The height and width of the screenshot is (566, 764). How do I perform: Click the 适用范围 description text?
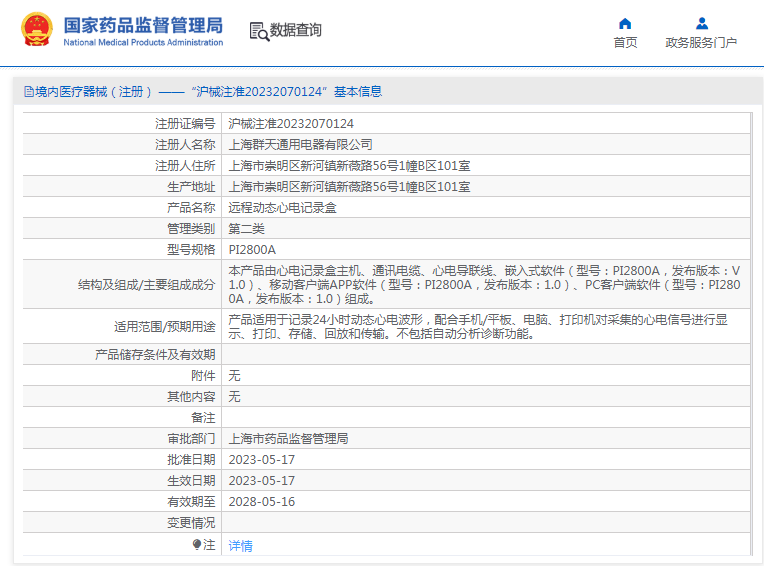(478, 326)
